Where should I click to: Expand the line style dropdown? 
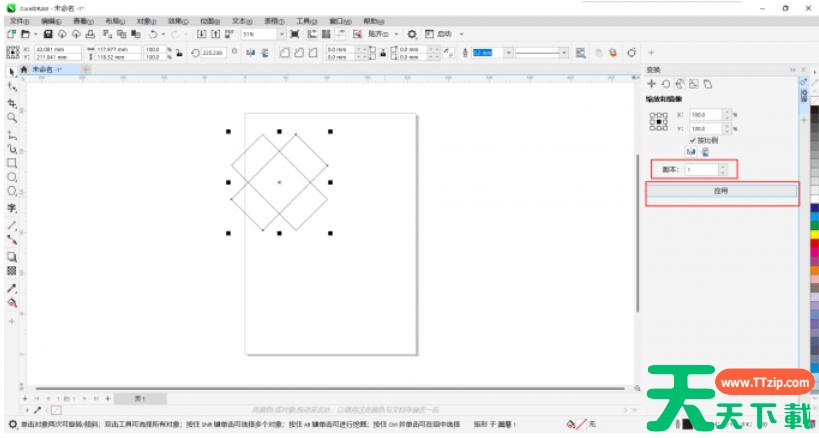click(x=564, y=52)
